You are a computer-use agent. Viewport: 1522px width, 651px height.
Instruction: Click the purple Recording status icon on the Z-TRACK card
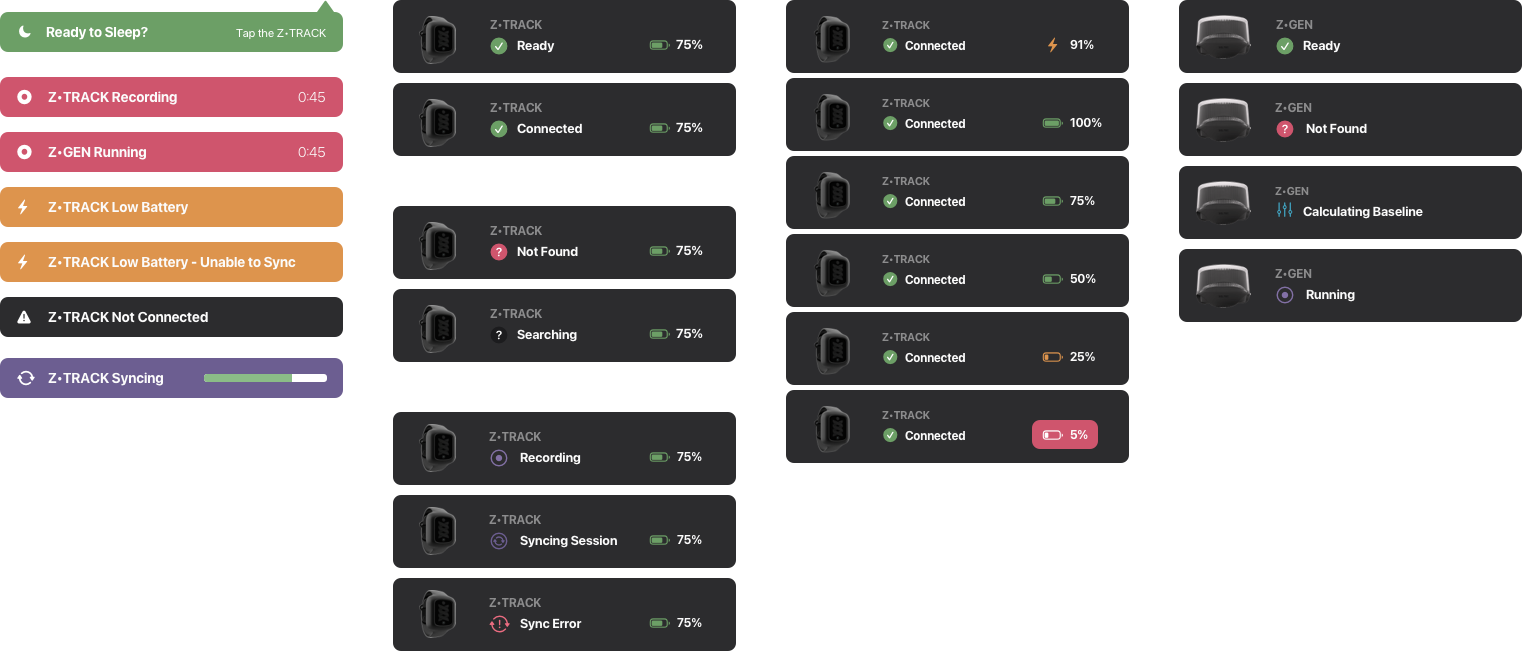[x=499, y=458]
